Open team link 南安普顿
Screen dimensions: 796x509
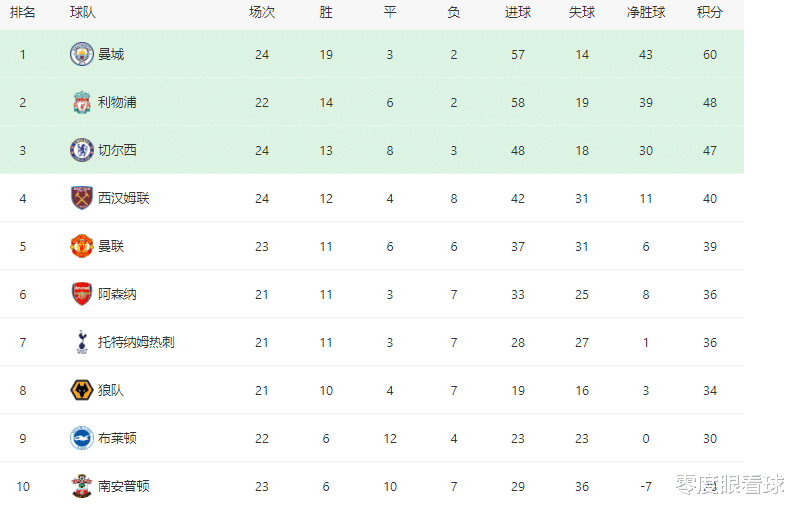[x=124, y=486]
